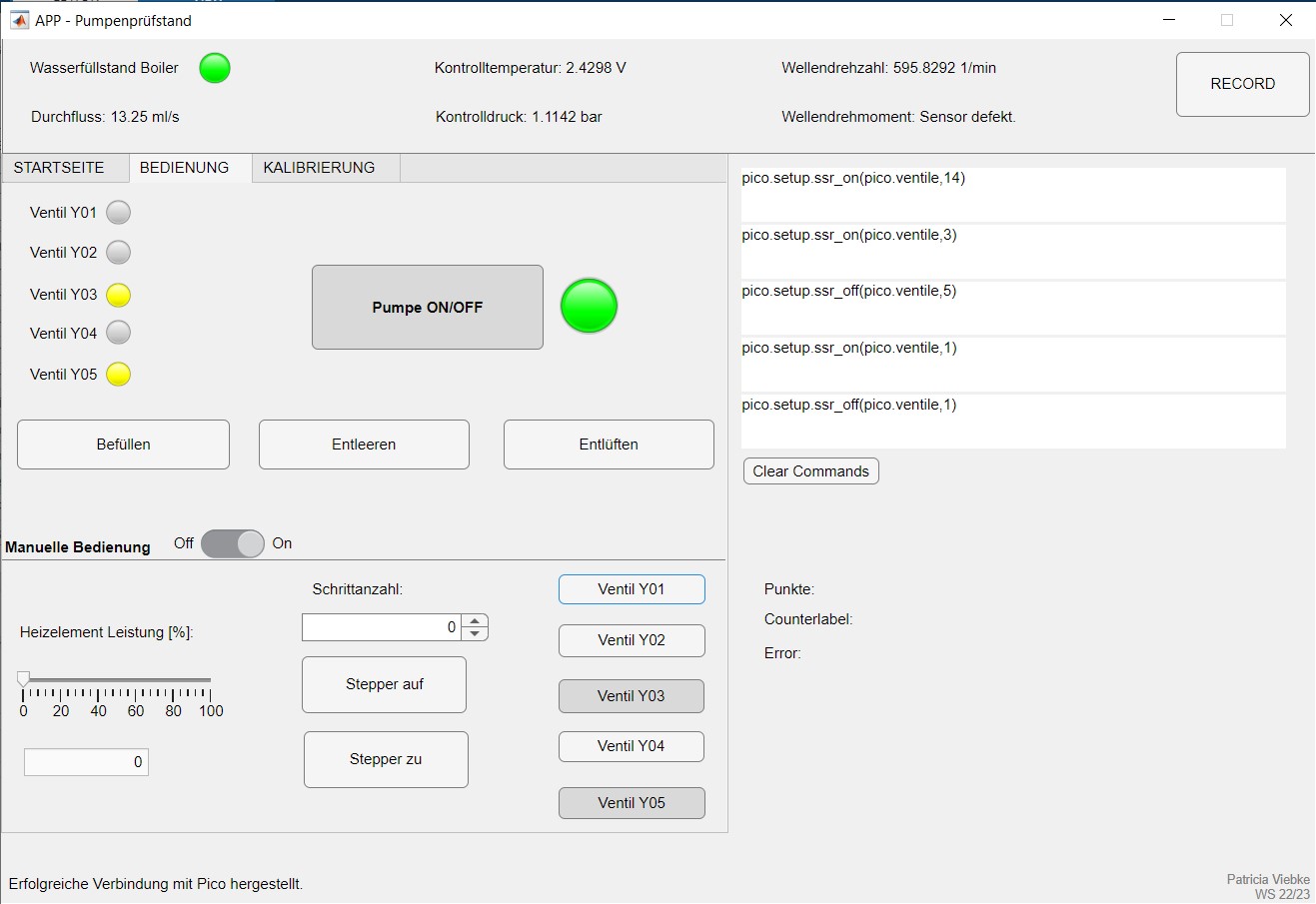
Task: Click the large green pump status lamp
Action: 589,306
